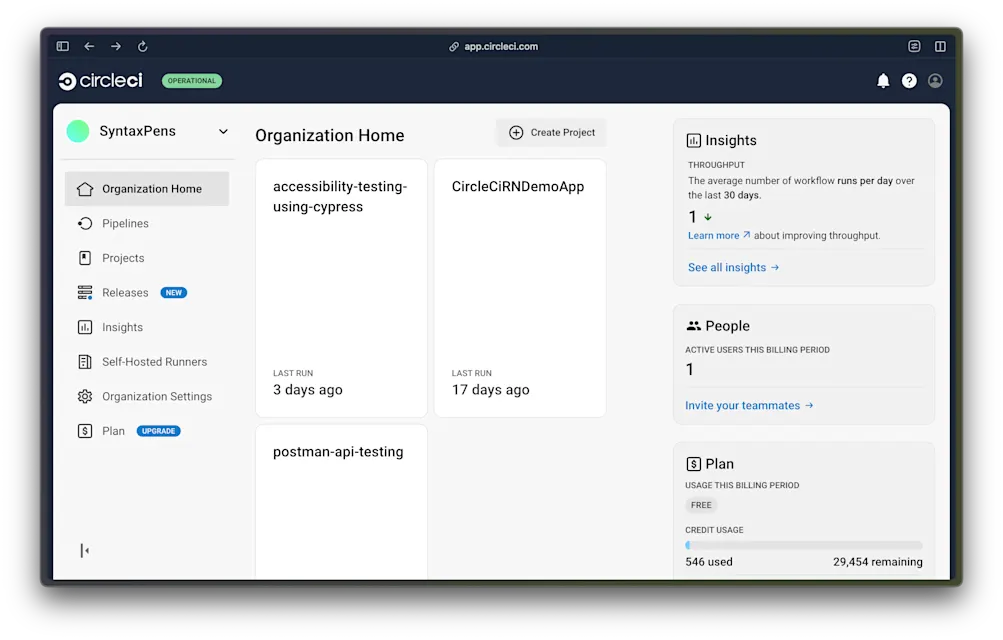Screen dimensions: 1003x640
Task: Open Organization Settings via the gear icon
Action: tap(85, 396)
